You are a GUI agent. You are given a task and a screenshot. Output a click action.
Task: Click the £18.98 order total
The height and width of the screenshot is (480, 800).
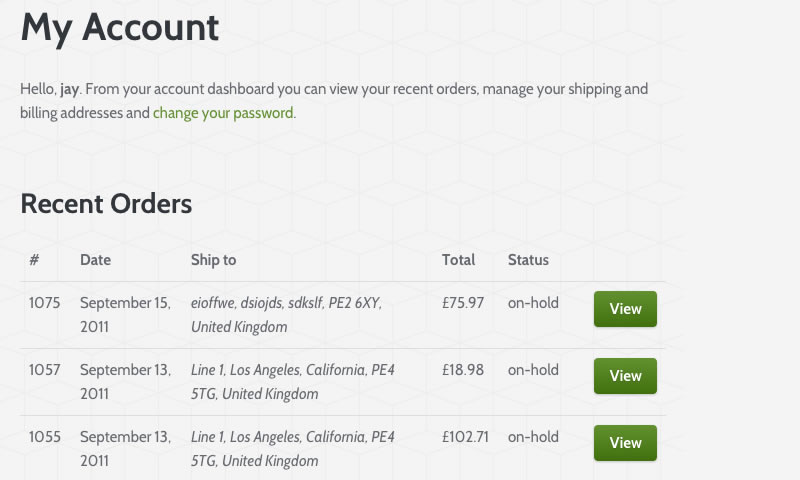click(463, 369)
